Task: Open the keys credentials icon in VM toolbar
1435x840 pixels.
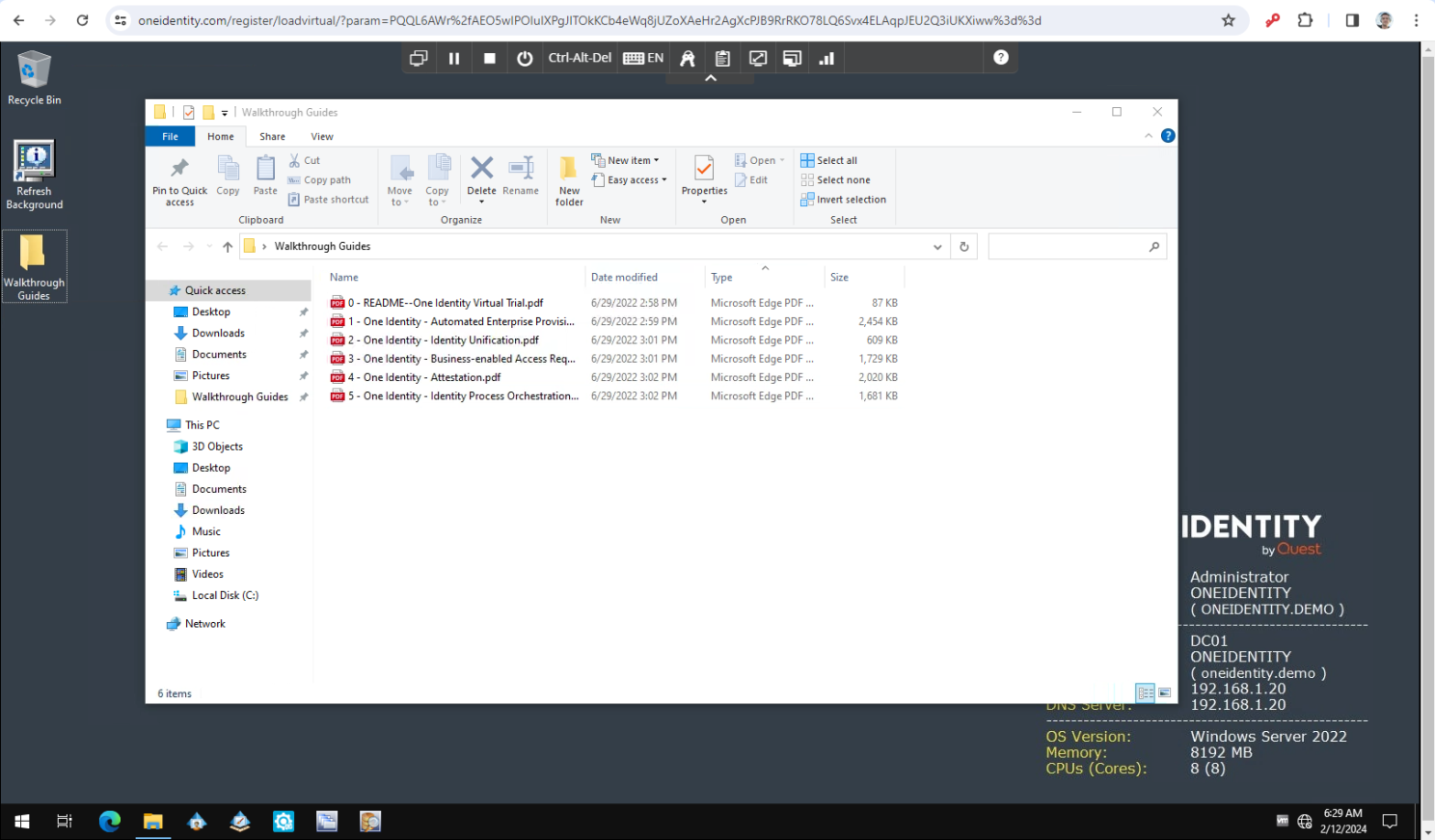Action: click(x=688, y=58)
